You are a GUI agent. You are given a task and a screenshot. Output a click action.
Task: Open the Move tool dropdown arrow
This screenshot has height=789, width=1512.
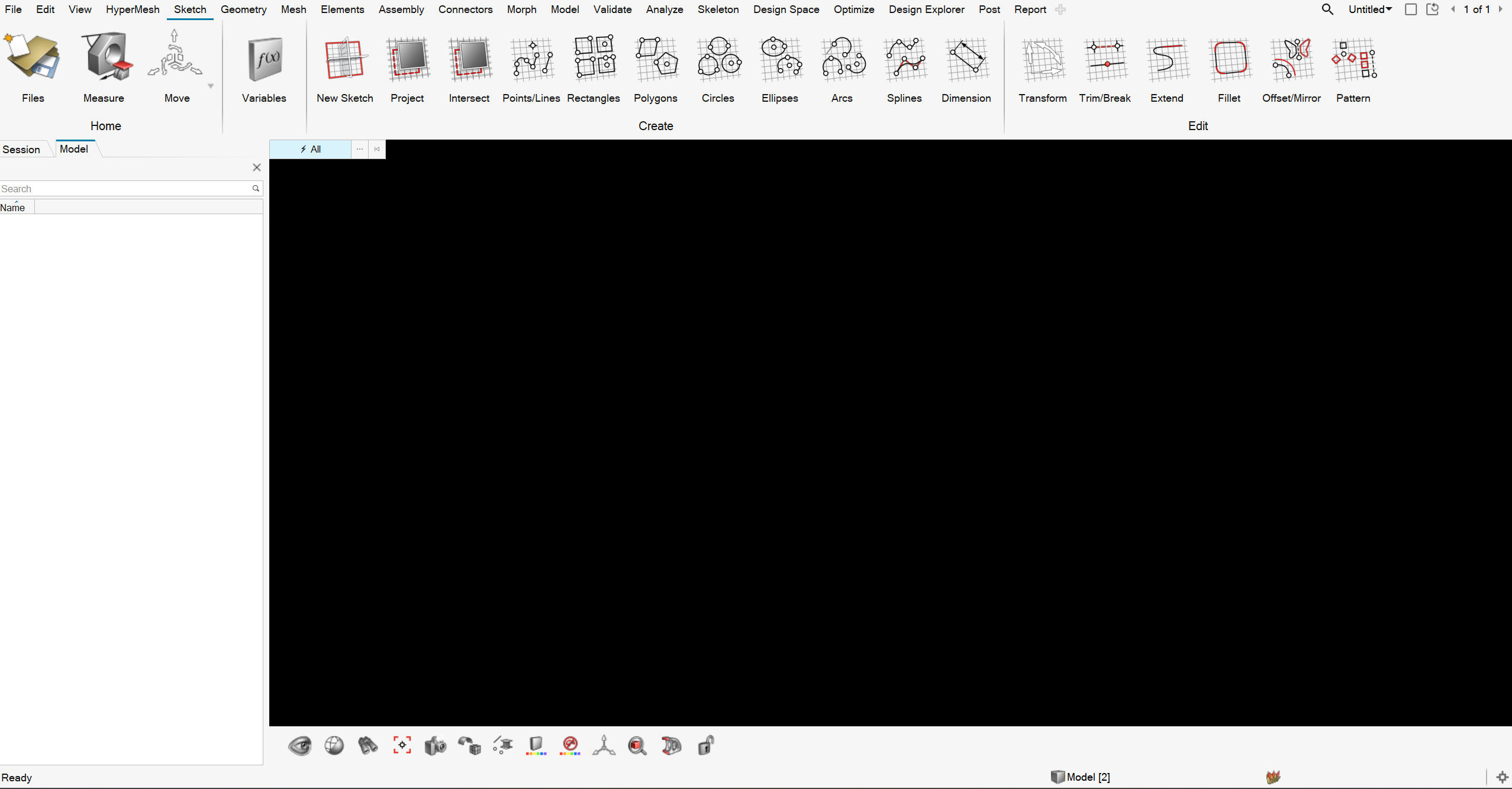tap(211, 85)
